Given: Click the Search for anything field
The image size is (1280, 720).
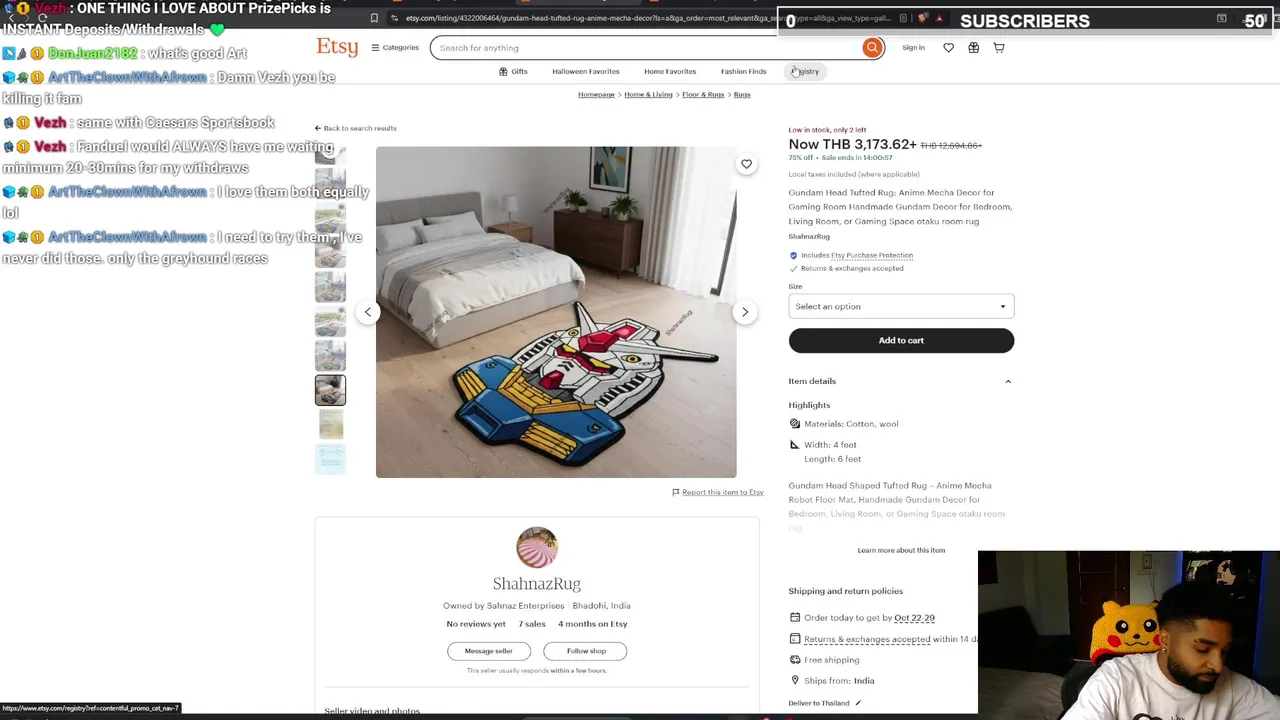Looking at the screenshot, I should [648, 47].
